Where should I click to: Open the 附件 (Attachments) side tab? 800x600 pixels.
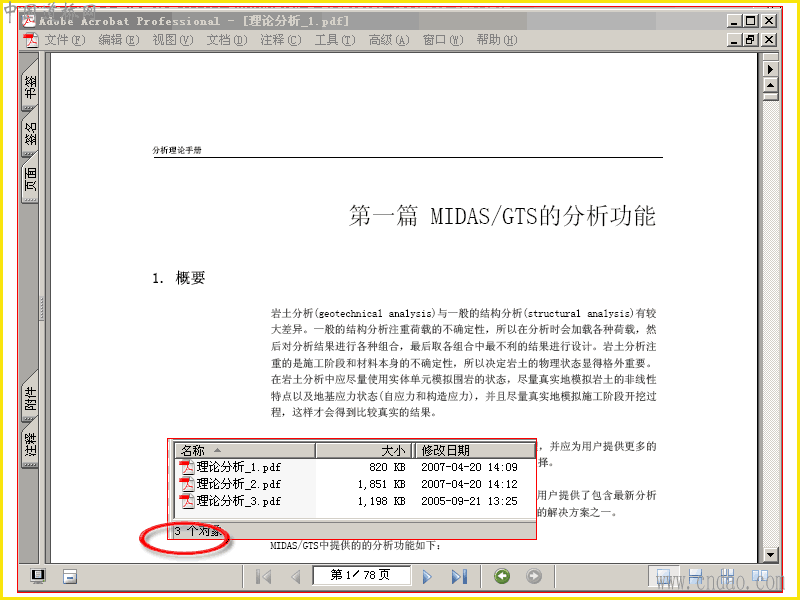pyautogui.click(x=31, y=397)
